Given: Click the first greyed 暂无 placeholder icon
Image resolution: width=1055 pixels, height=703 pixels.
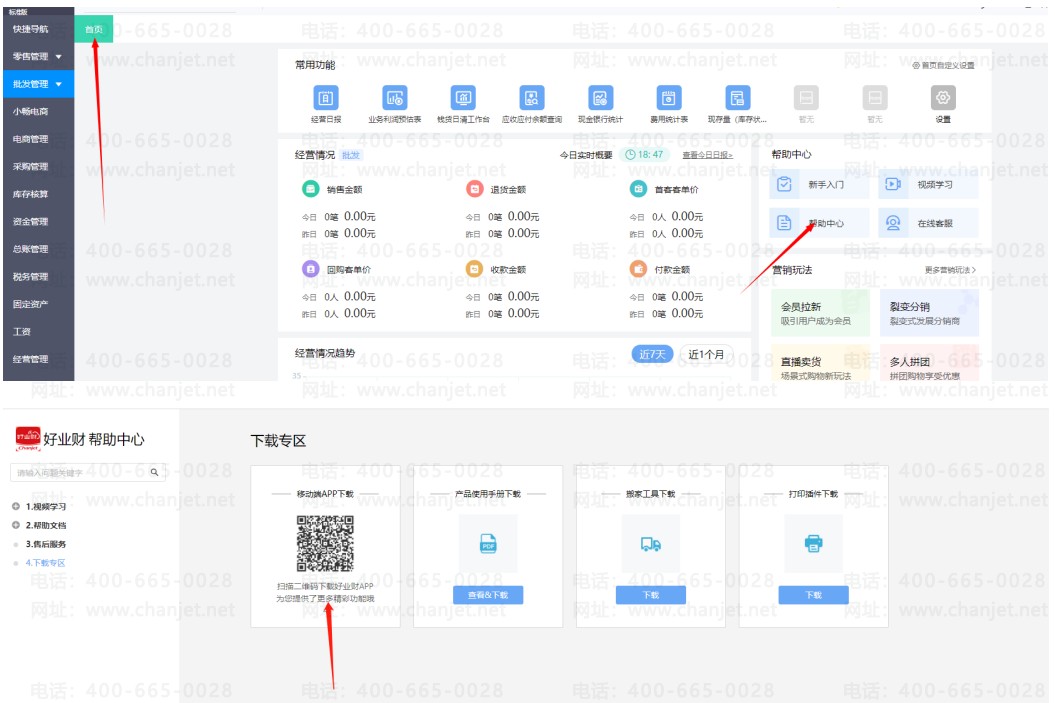Looking at the screenshot, I should click(806, 98).
